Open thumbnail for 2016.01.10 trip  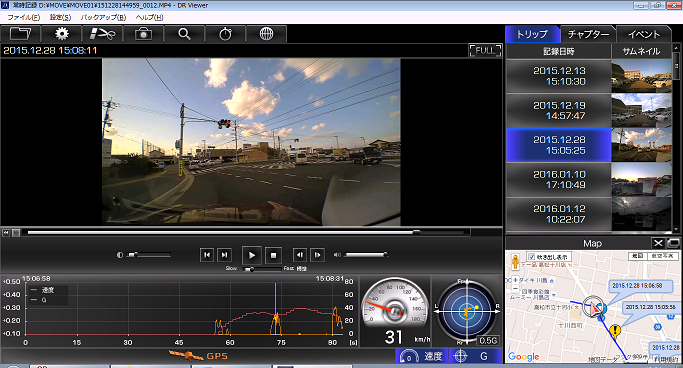pos(641,179)
